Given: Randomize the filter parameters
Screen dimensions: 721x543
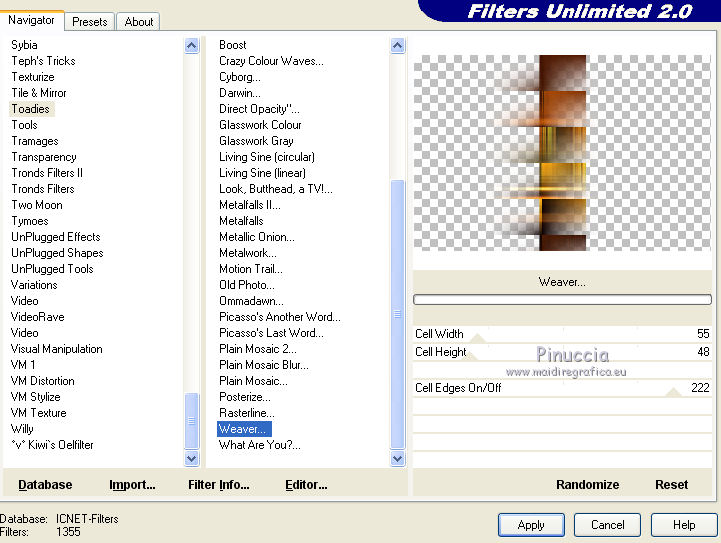Looking at the screenshot, I should [x=587, y=485].
